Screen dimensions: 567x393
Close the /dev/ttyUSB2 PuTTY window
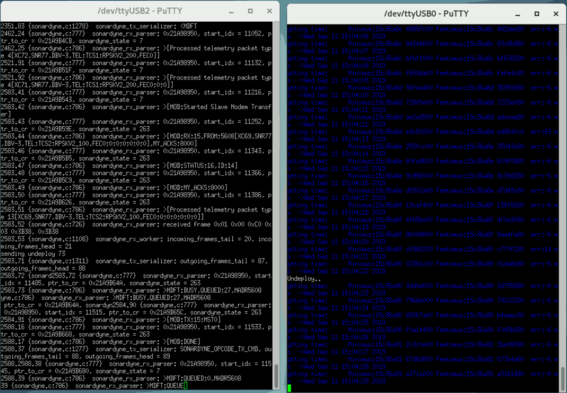click(x=269, y=11)
